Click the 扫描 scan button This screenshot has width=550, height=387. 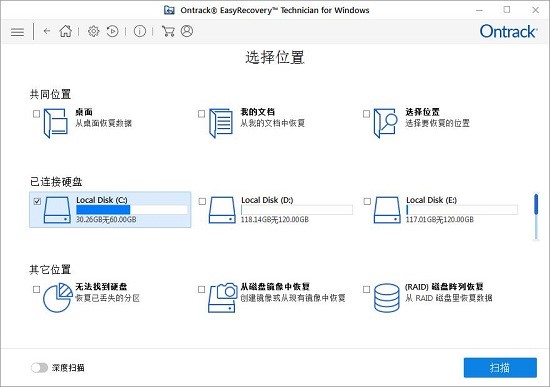[500, 368]
